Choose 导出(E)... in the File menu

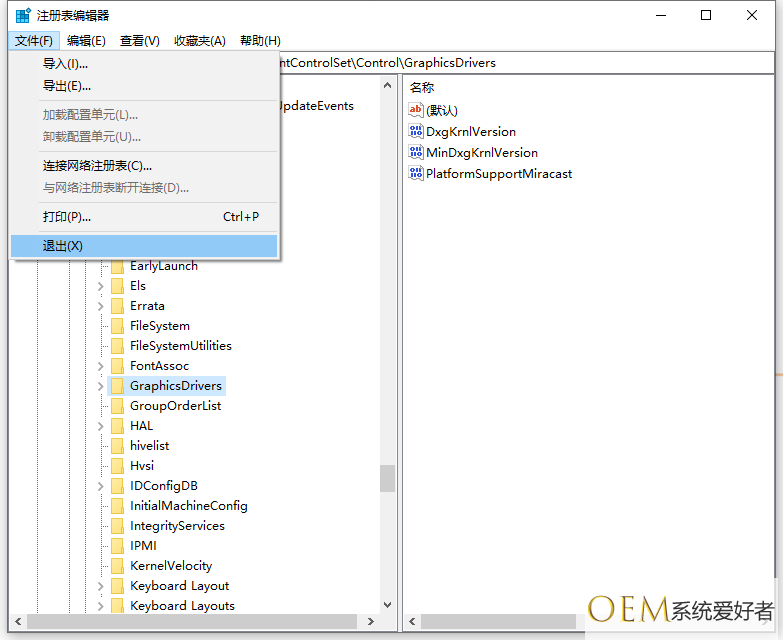coord(67,86)
